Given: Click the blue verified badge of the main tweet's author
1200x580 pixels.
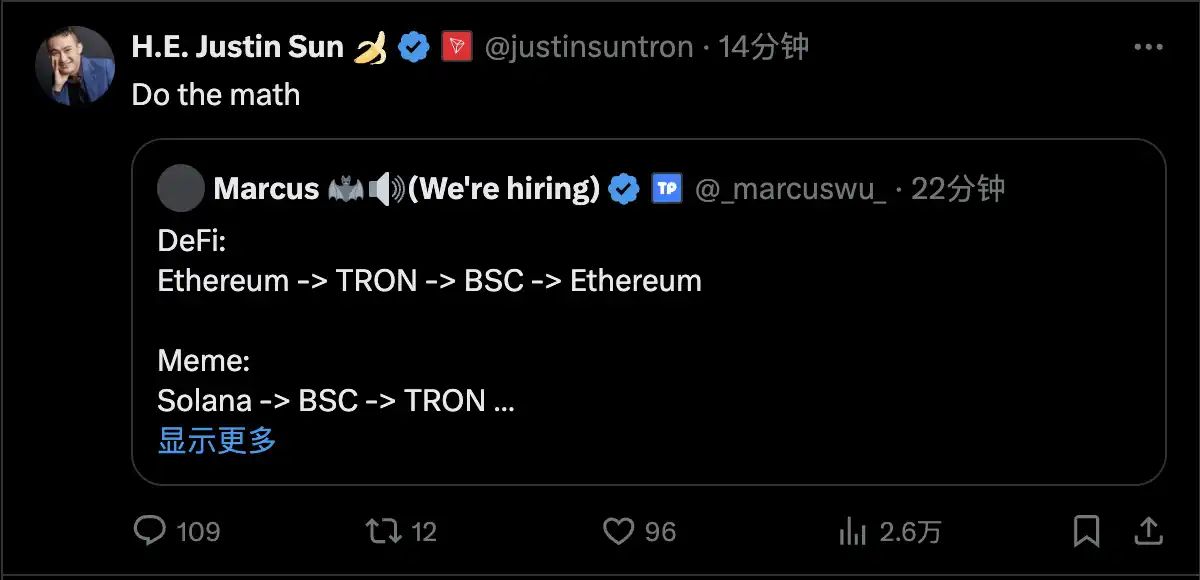Looking at the screenshot, I should click(414, 47).
